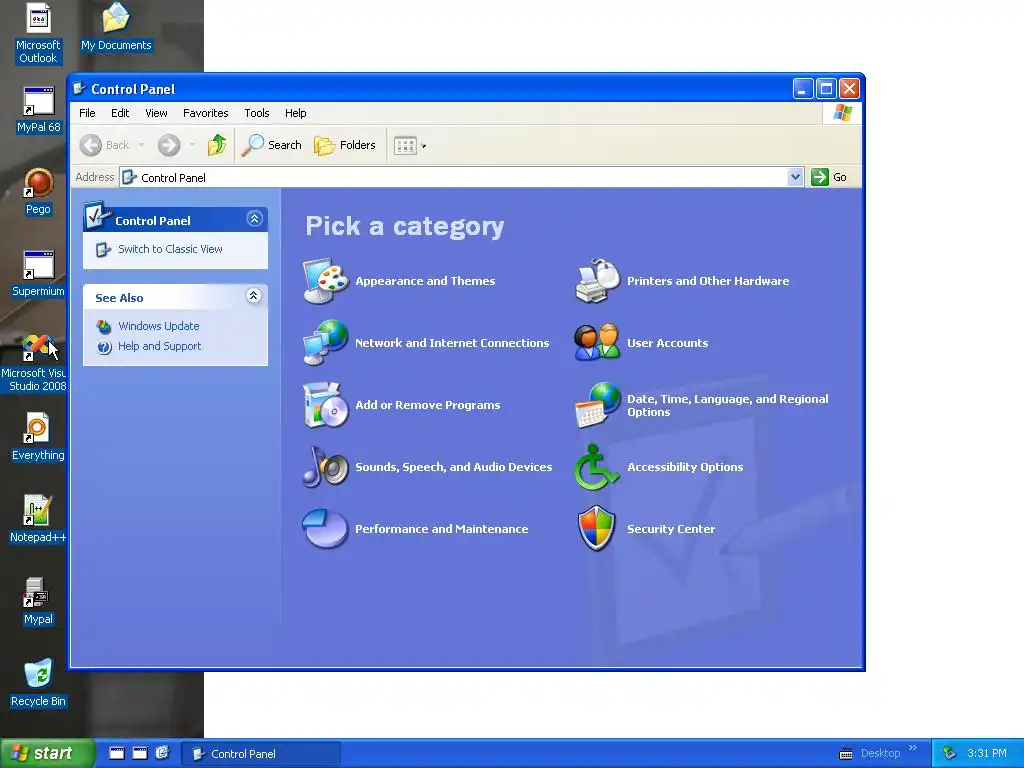Select the Pego desktop shortcut
Screen dimensions: 1024x768
[x=38, y=191]
